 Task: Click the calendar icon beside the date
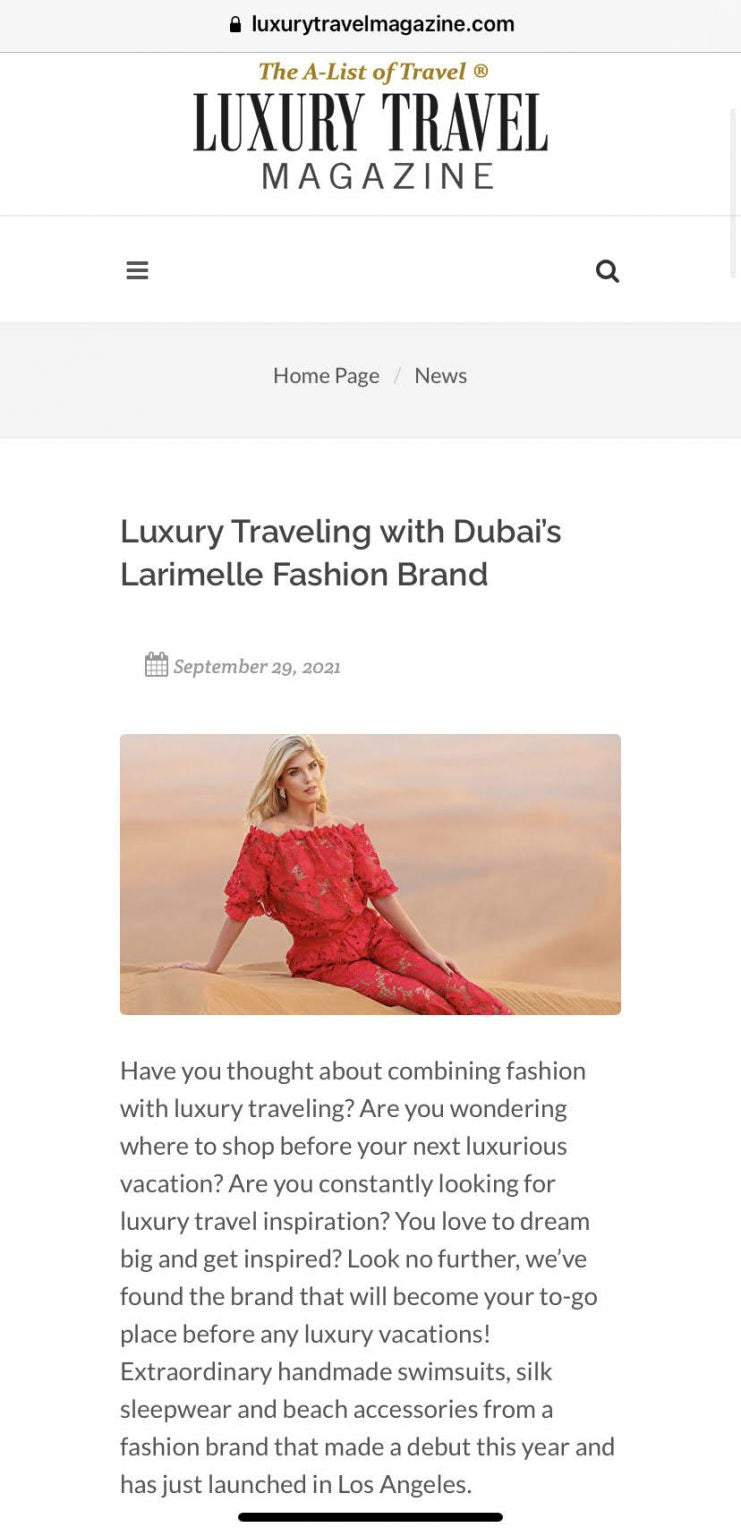(x=156, y=665)
